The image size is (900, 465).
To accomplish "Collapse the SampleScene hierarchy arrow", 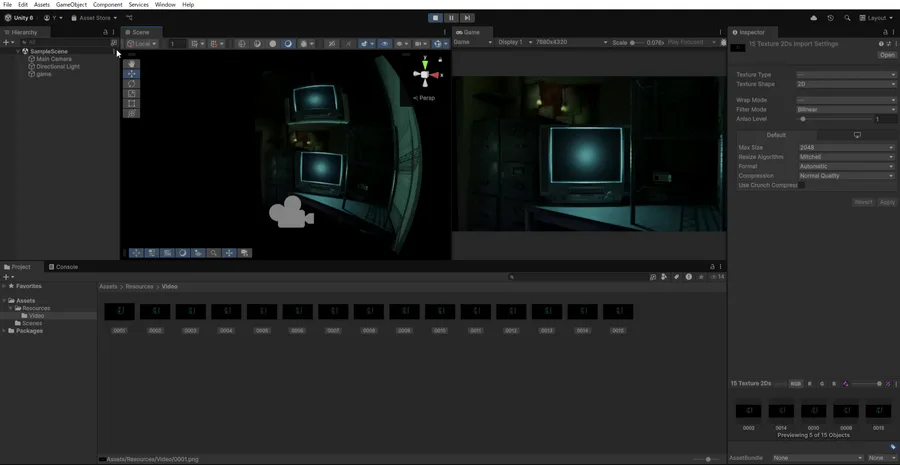I will [x=18, y=51].
